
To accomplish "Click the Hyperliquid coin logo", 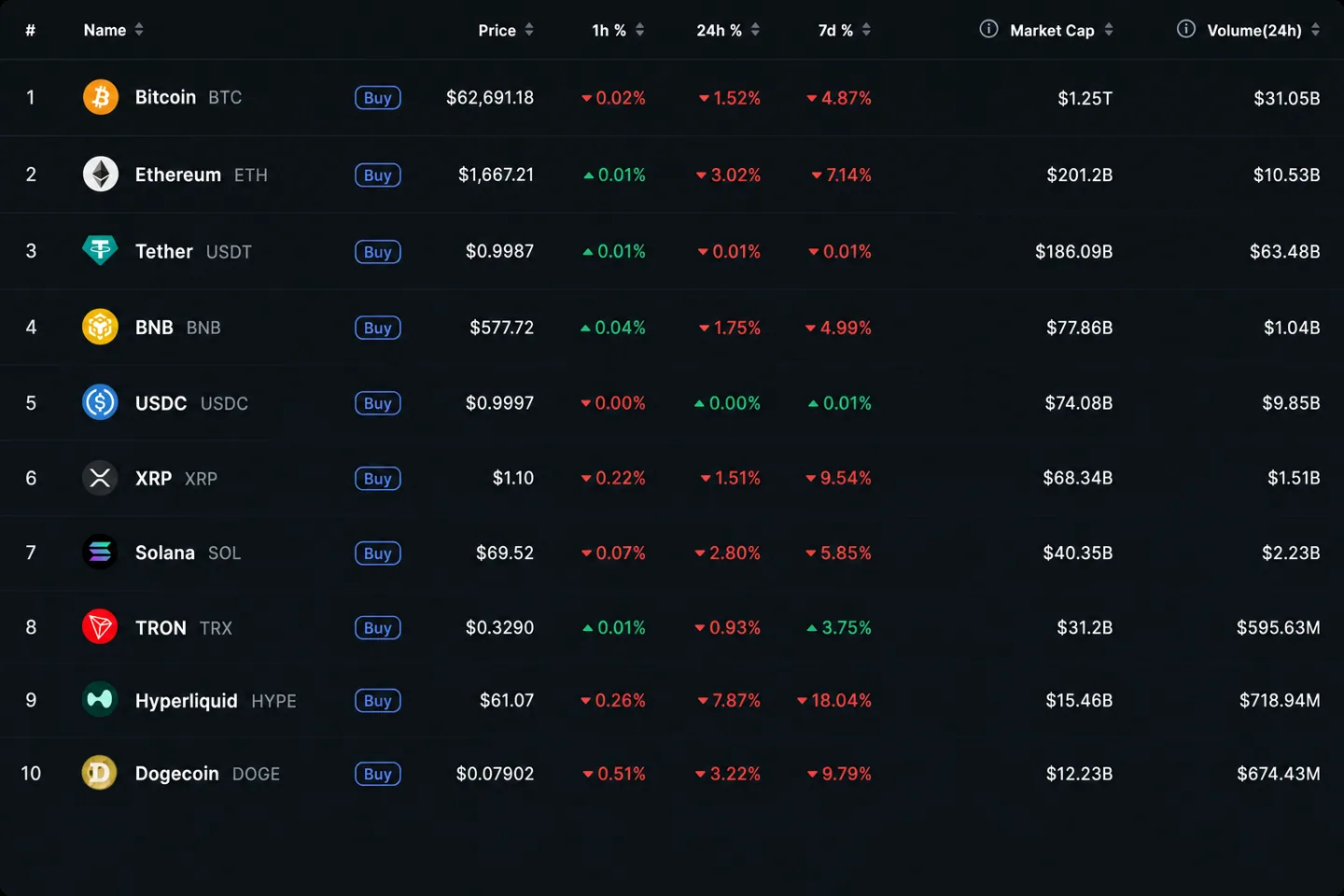I will (x=101, y=699).
